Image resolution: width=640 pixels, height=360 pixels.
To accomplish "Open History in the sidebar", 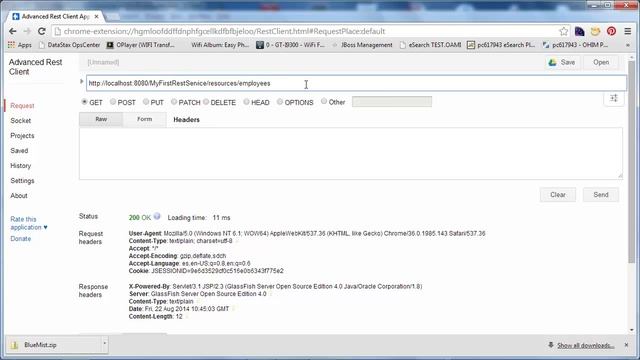I will point(20,166).
